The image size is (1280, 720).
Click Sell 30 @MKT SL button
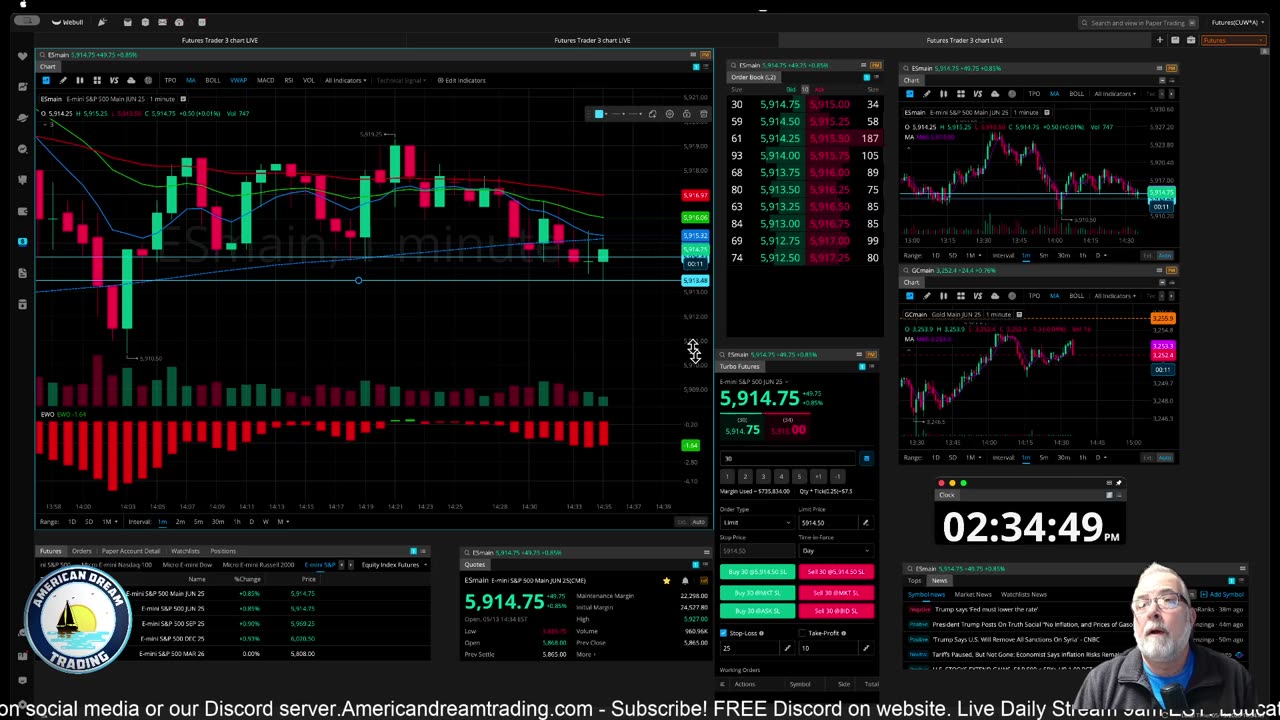(836, 593)
